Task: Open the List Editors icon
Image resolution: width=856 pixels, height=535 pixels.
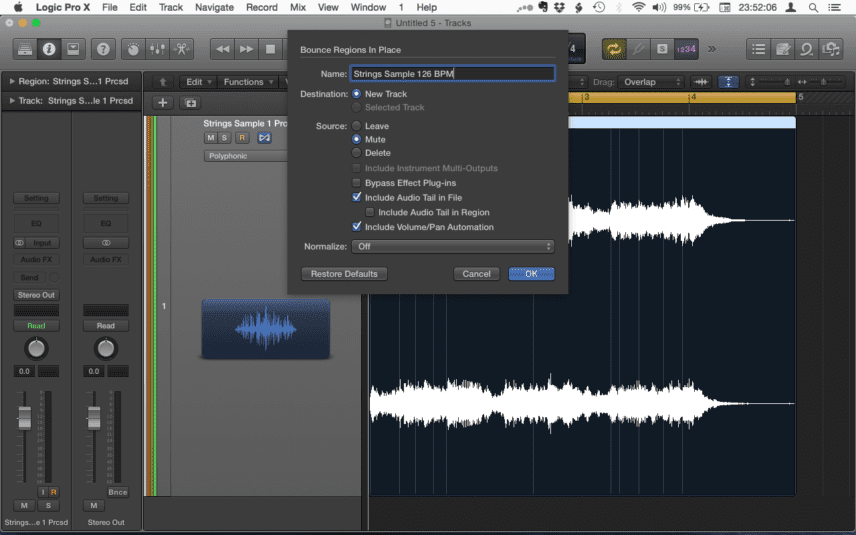Action: (758, 49)
